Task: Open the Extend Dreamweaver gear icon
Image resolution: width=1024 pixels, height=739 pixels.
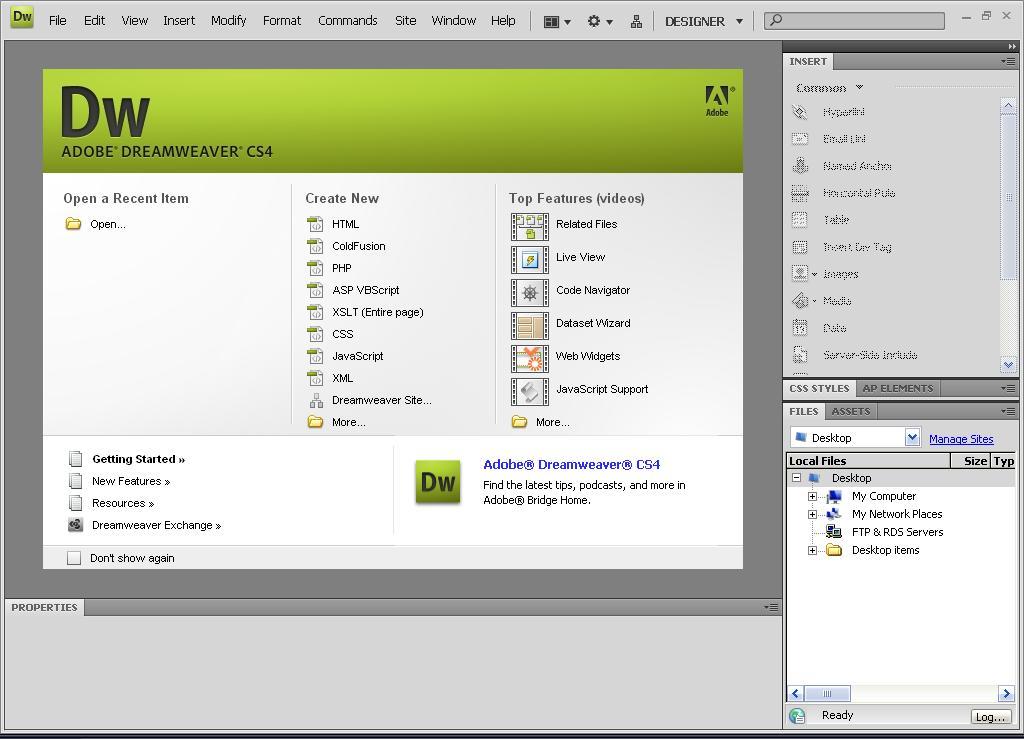Action: tap(594, 21)
